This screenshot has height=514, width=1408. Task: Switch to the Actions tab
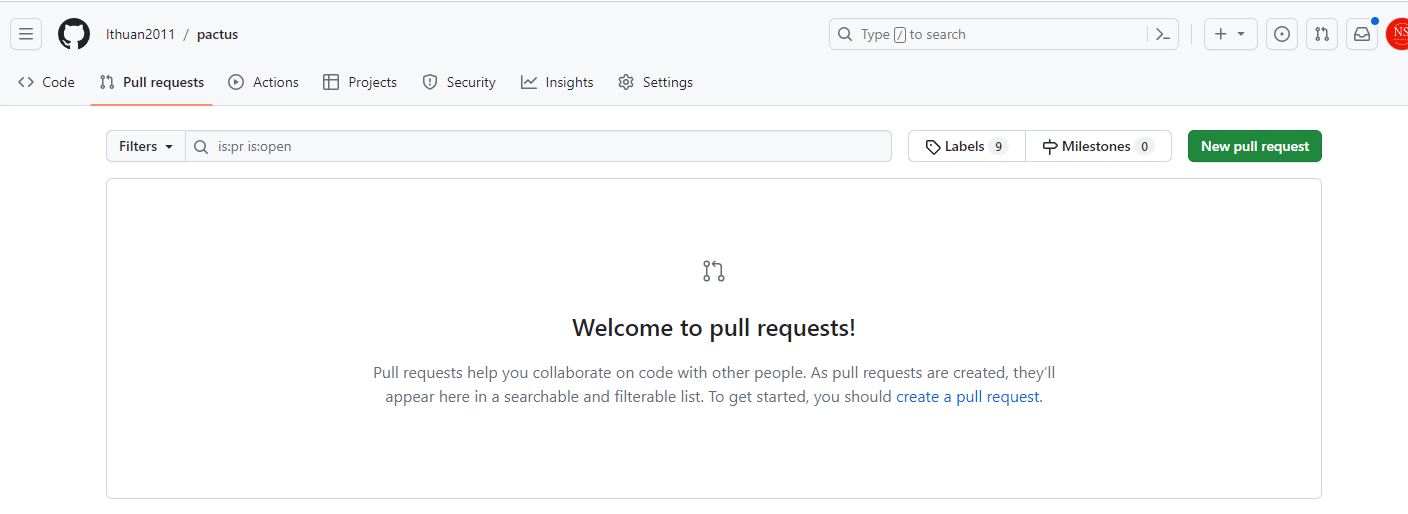tap(264, 82)
